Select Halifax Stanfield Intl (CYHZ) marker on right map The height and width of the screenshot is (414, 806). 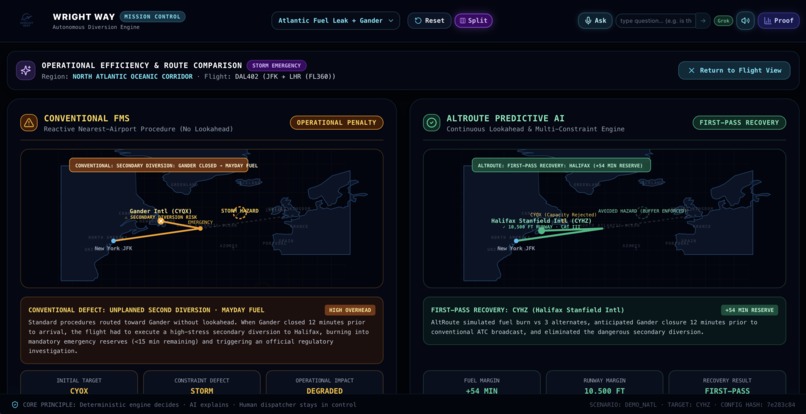[x=541, y=230]
